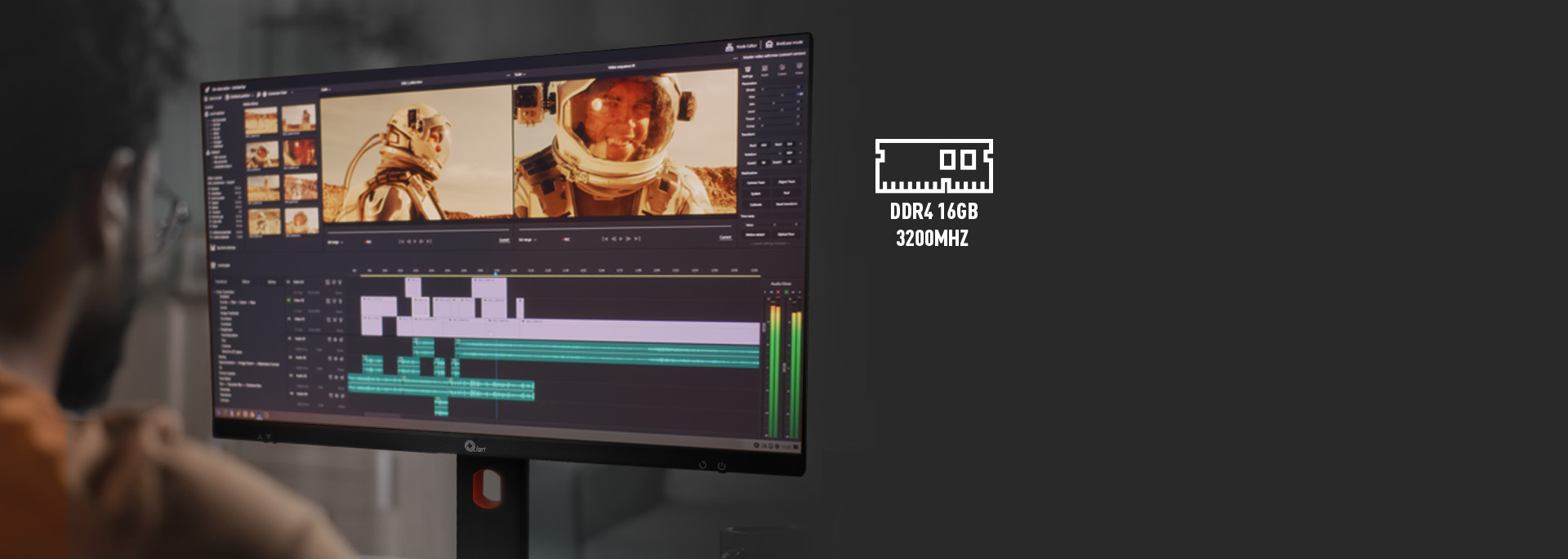Screen dimensions: 1568x559
Task: Step forward one frame in right viewer
Action: tap(629, 239)
